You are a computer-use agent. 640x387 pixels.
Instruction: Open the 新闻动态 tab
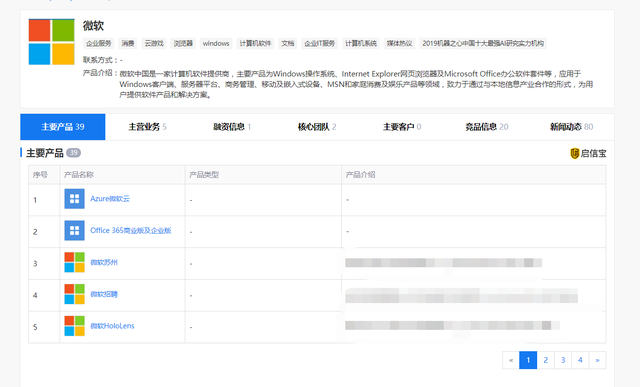point(571,127)
